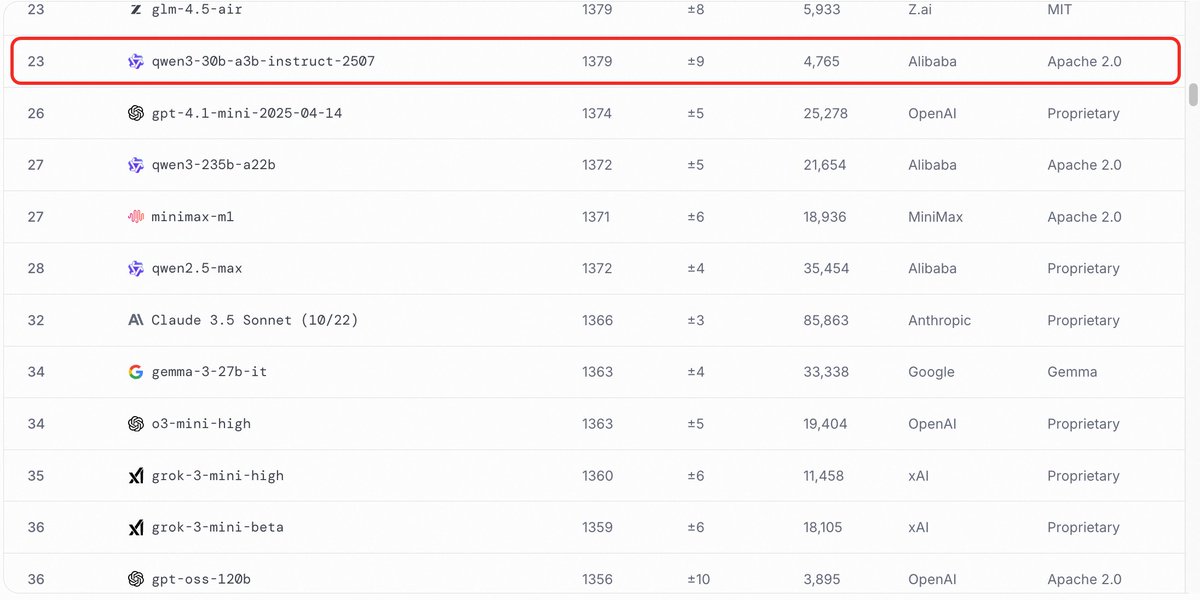Click the OpenAI icon beside gpt-oss-120b

(136, 579)
